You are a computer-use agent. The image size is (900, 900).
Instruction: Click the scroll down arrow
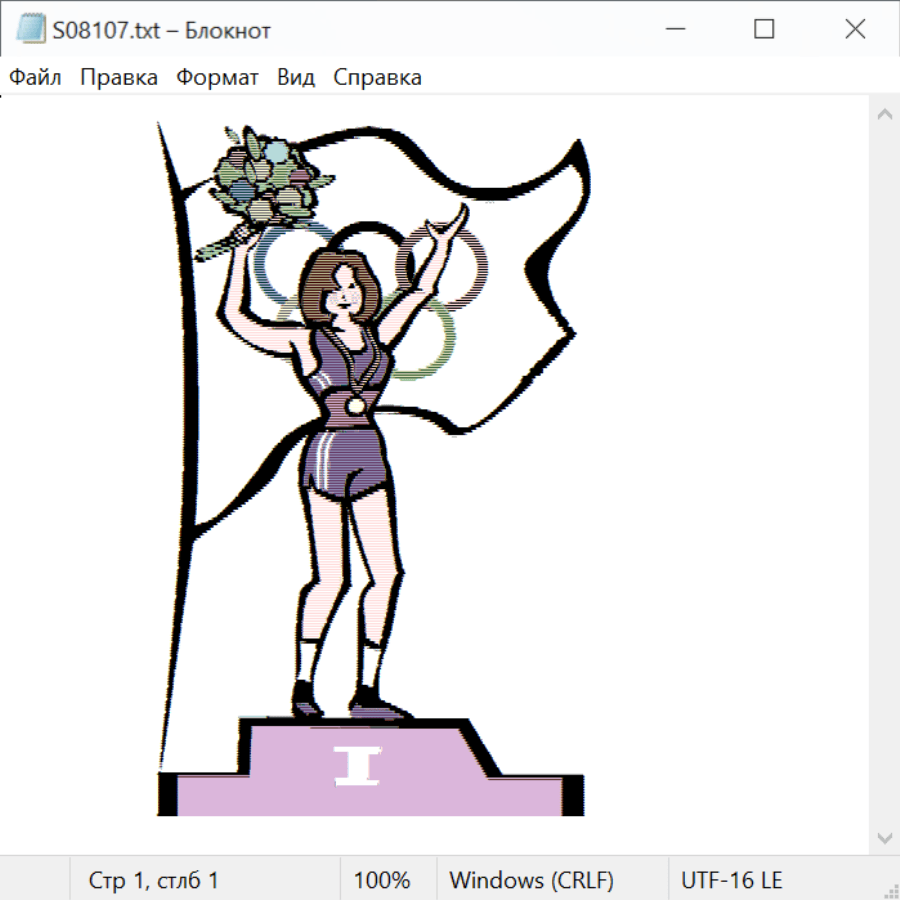884,837
